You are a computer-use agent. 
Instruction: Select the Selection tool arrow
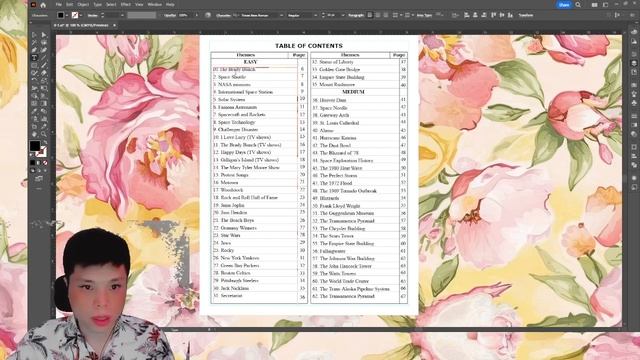(34, 35)
